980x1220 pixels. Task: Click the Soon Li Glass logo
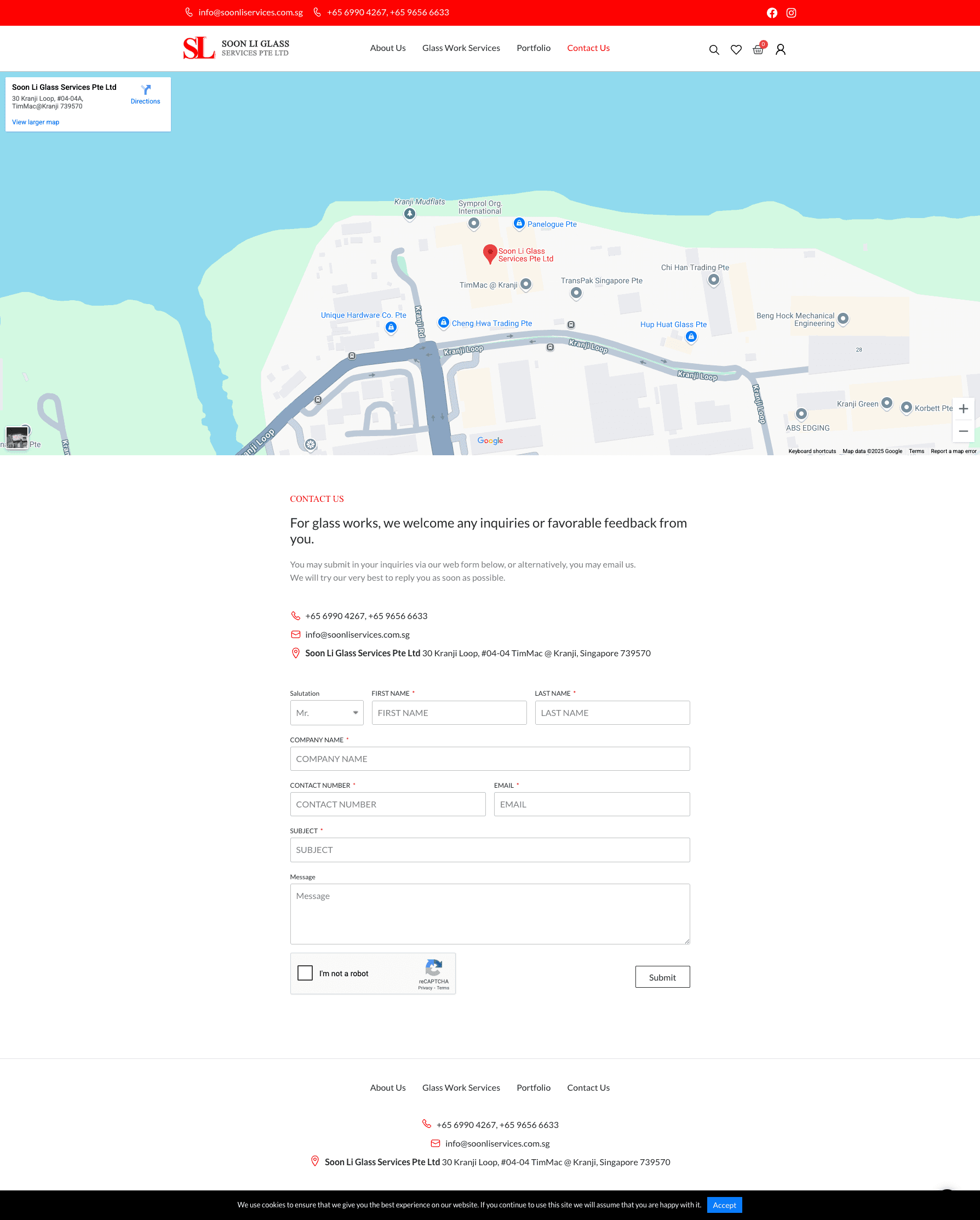tap(236, 48)
